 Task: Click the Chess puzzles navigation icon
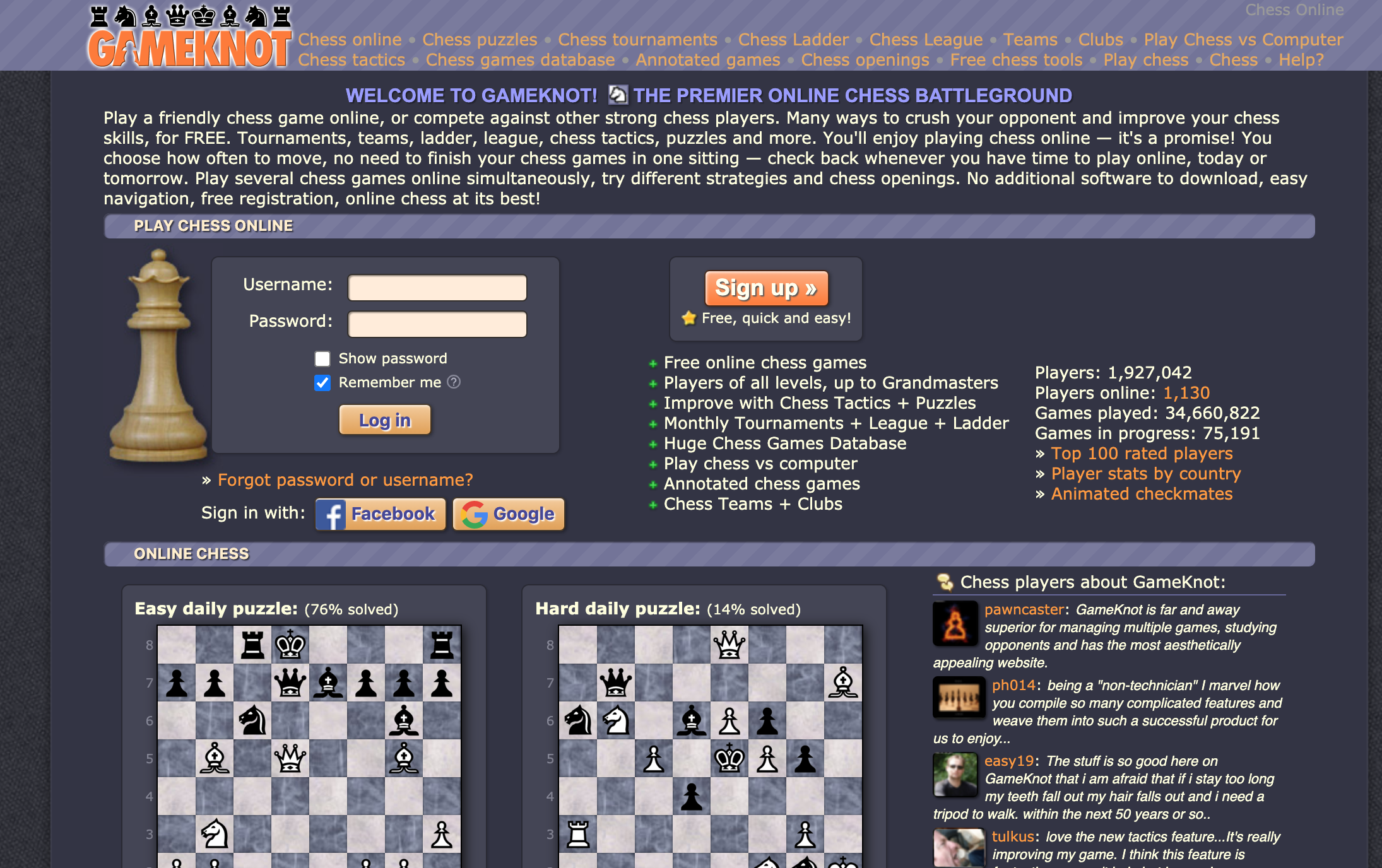(478, 39)
